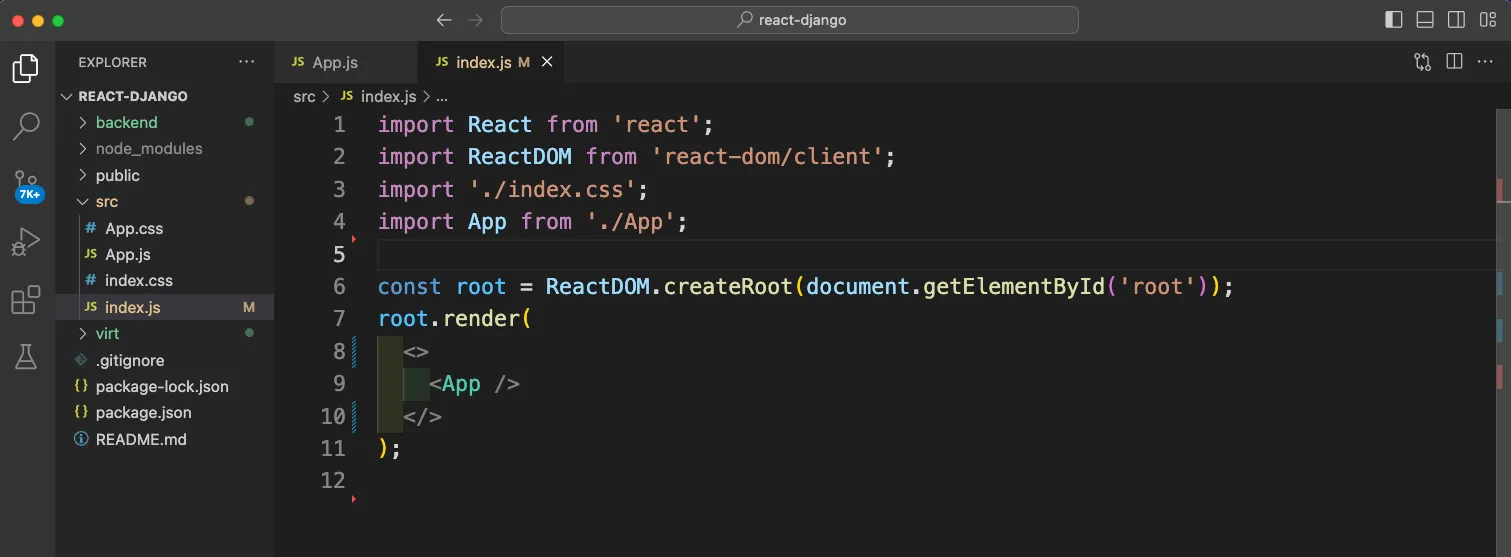Image resolution: width=1511 pixels, height=557 pixels.
Task: Click the breadcrumb trailing ellipsis
Action: (x=442, y=97)
